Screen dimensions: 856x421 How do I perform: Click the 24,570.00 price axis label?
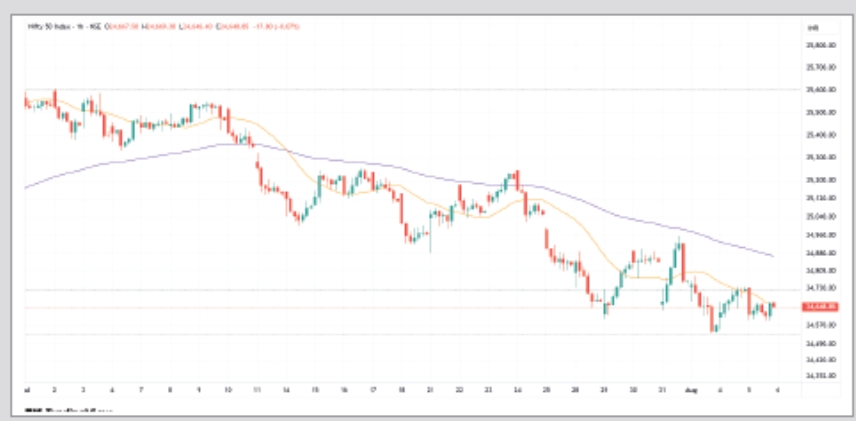coord(819,325)
